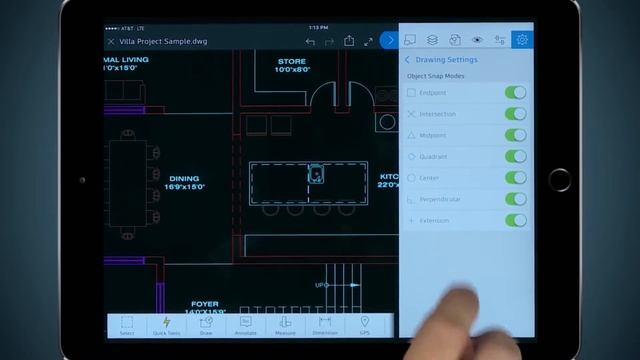Image resolution: width=640 pixels, height=360 pixels.
Task: Click the Extension plus icon
Action: click(x=411, y=220)
